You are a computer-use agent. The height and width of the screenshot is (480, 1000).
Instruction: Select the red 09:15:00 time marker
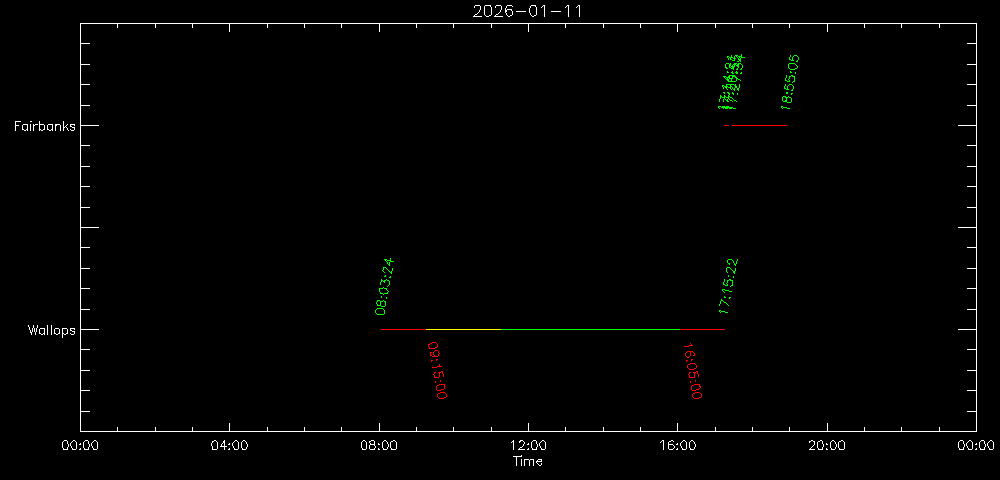pyautogui.click(x=437, y=370)
